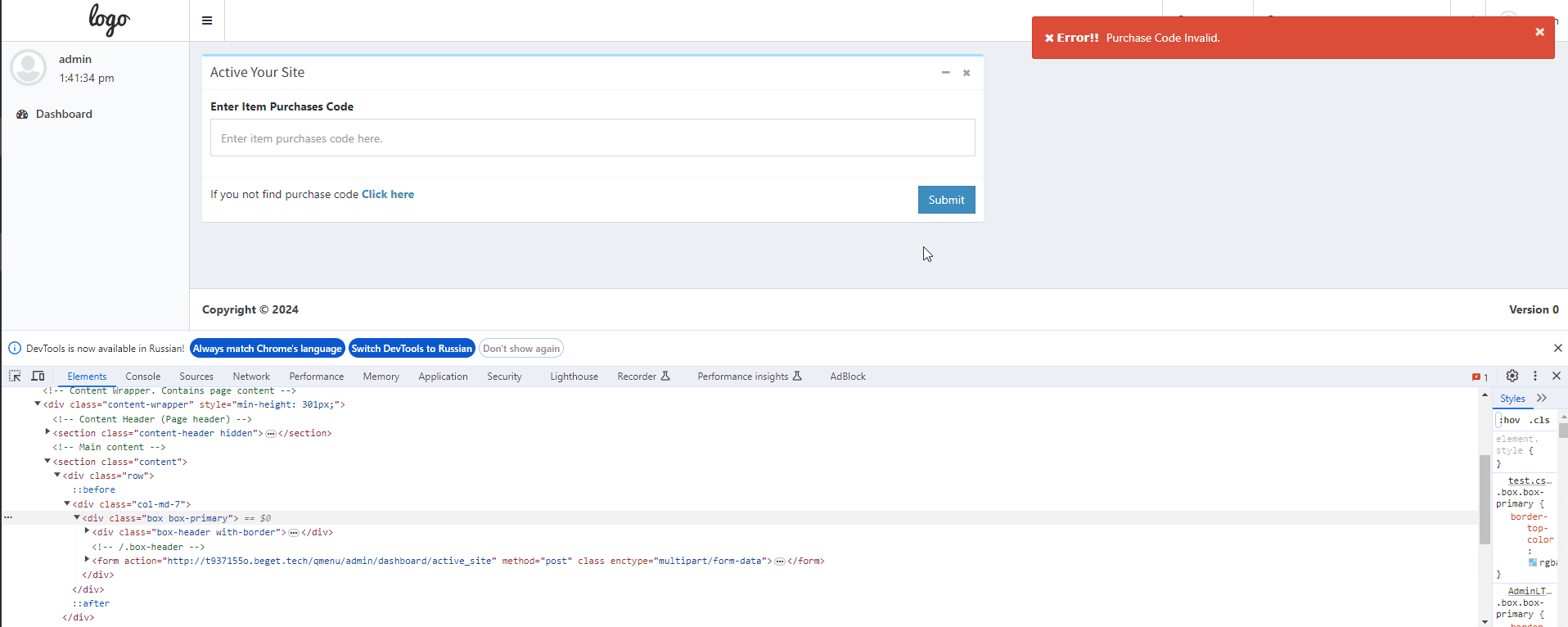Expand the form element node
Screen dimensions: 1568x627
pos(87,560)
